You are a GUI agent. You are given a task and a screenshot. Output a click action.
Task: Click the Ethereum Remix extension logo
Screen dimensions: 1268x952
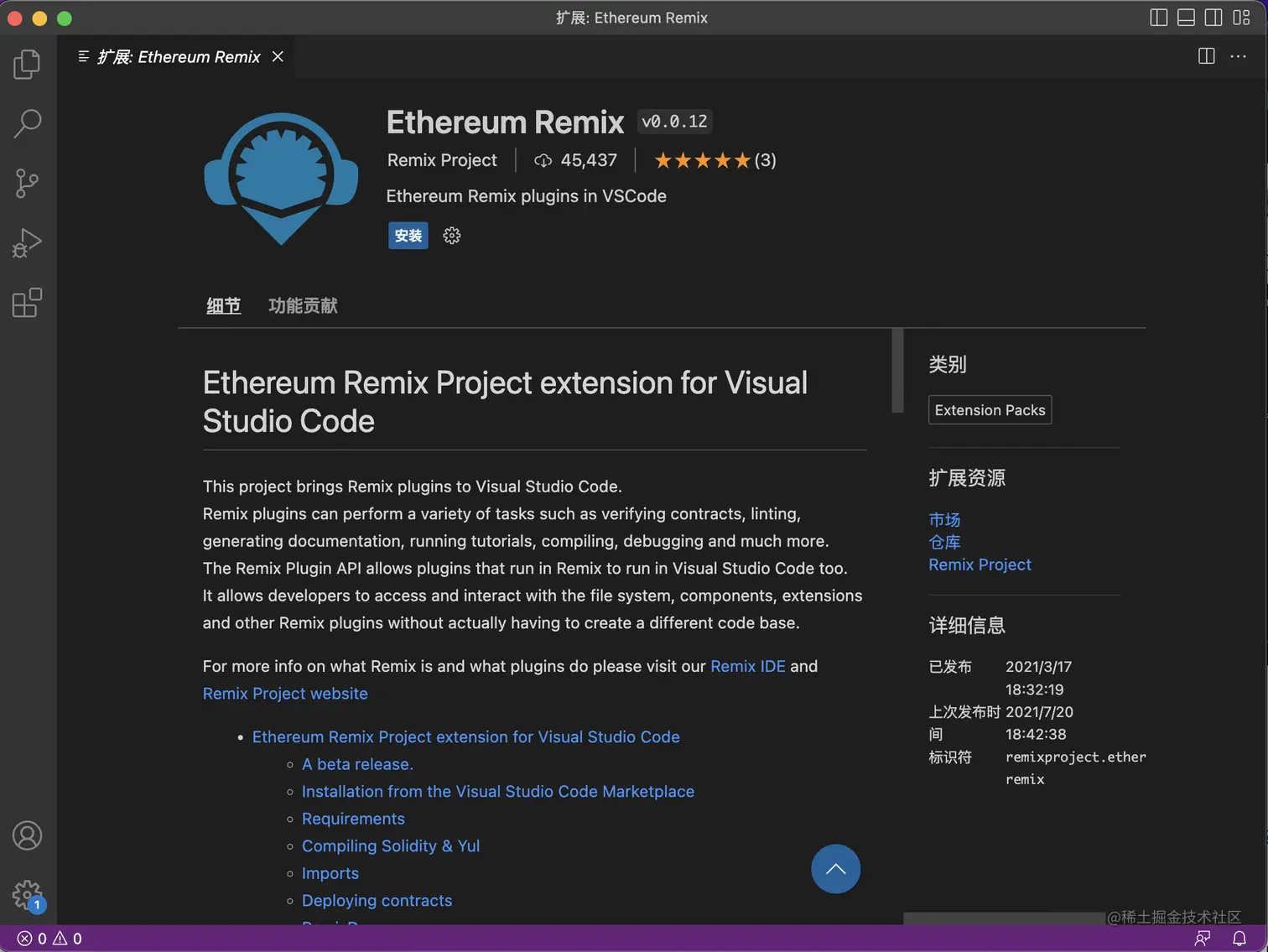(281, 179)
